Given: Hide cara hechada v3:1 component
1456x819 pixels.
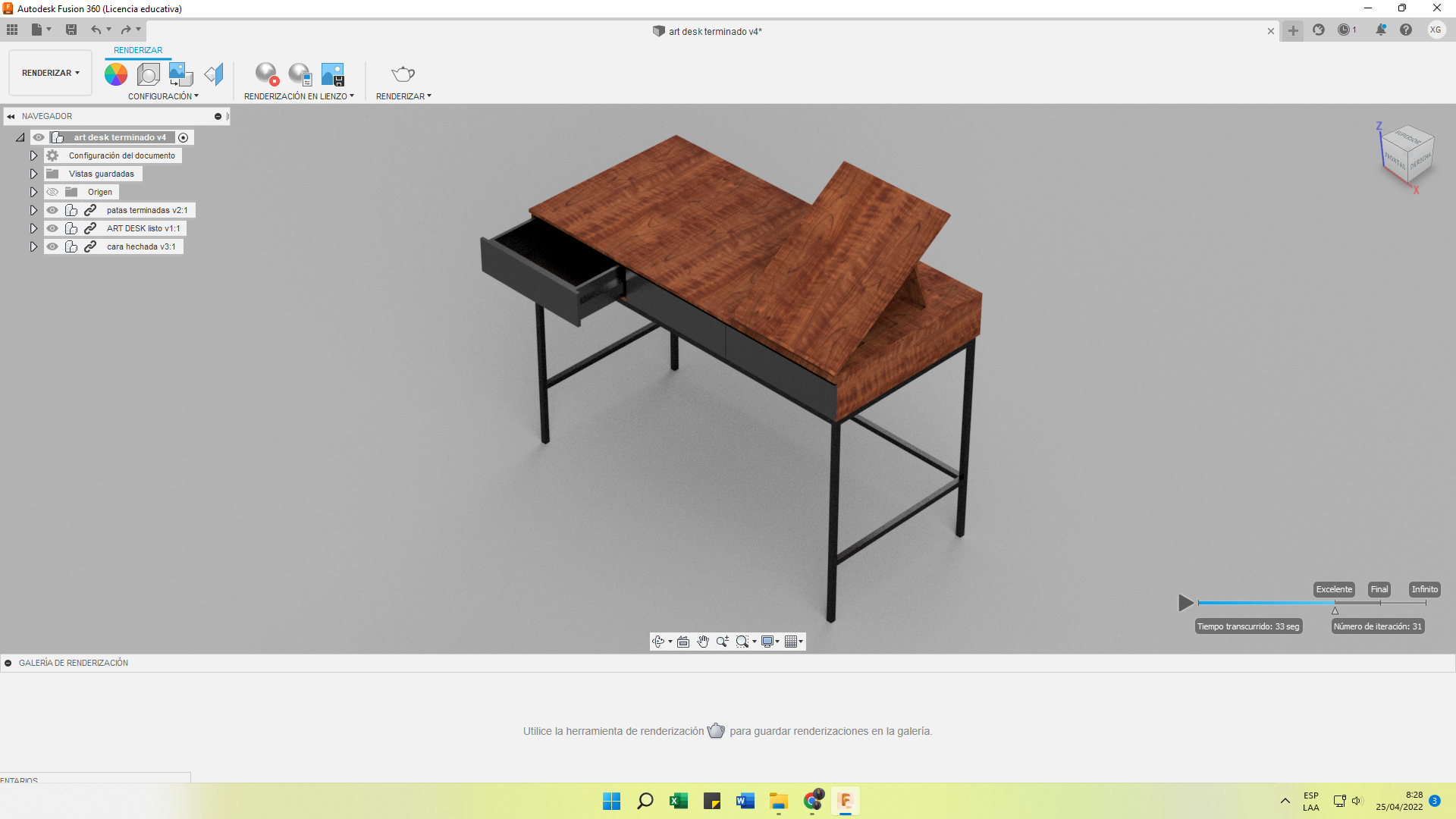Looking at the screenshot, I should coord(52,246).
